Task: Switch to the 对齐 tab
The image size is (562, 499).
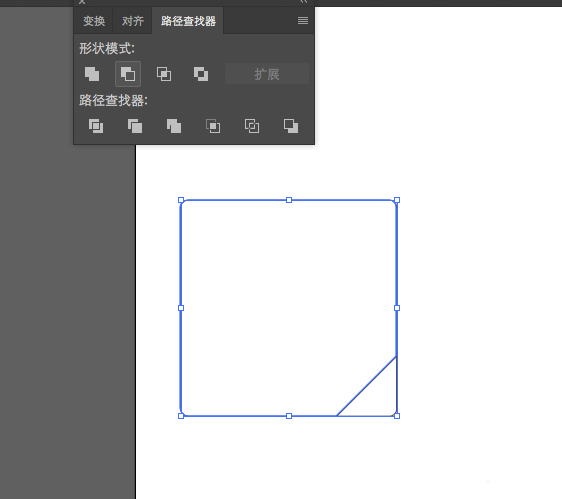Action: [x=133, y=21]
